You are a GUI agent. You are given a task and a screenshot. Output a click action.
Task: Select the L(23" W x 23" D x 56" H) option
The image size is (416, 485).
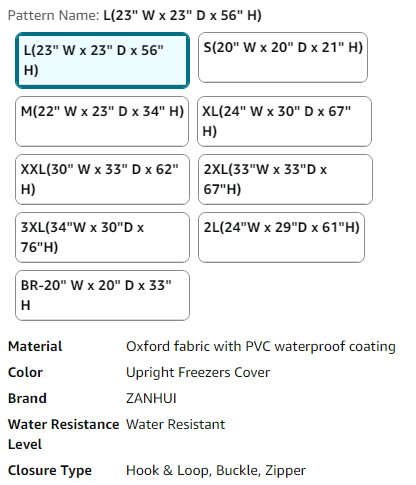[x=102, y=60]
